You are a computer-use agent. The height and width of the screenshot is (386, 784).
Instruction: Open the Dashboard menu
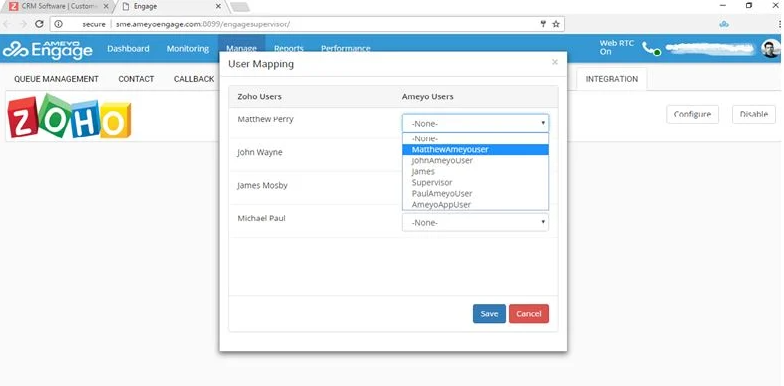128,48
